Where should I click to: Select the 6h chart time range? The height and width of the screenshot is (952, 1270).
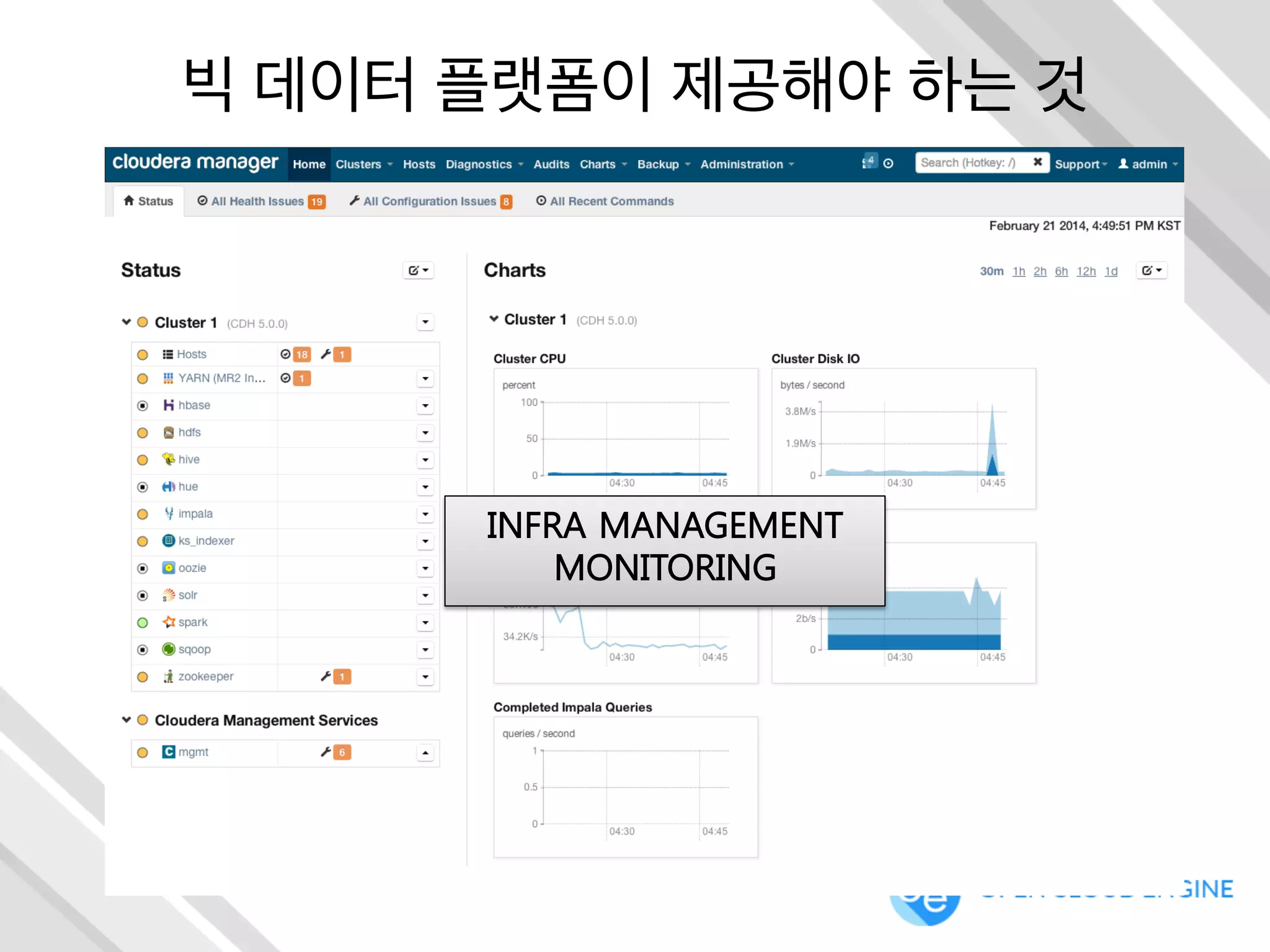coord(1062,271)
